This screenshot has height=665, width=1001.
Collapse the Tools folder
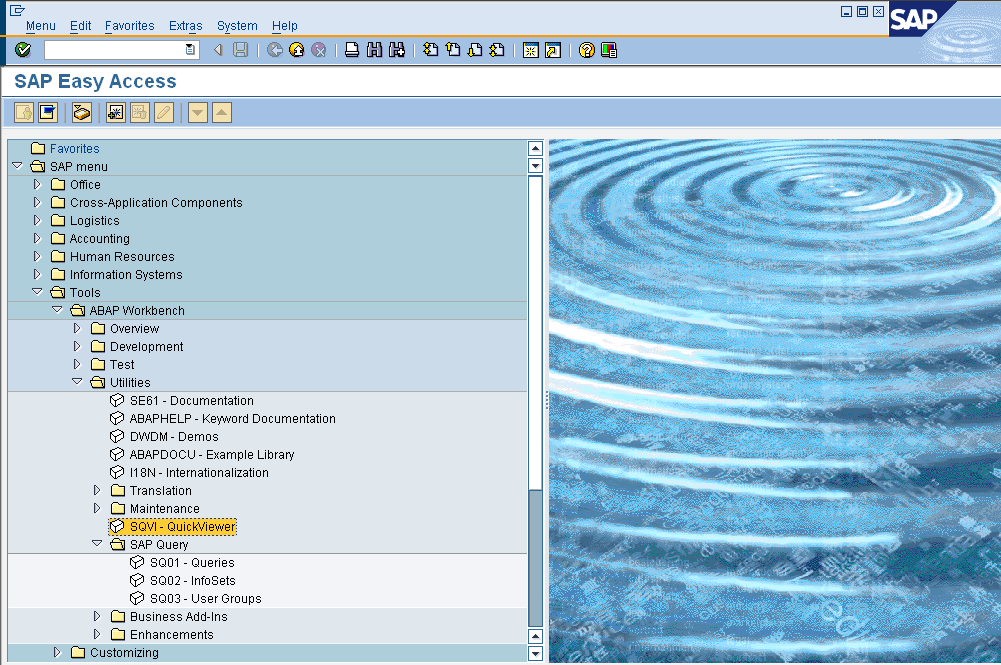tap(37, 292)
